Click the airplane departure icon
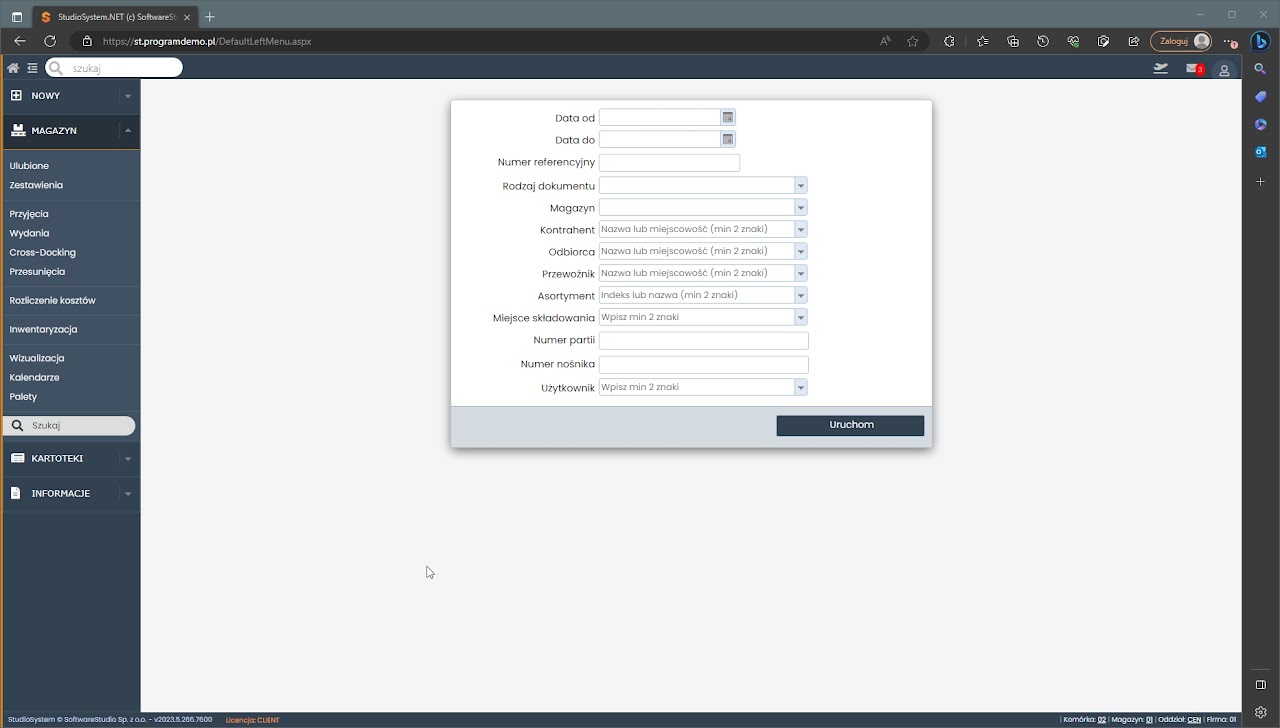 (1160, 69)
